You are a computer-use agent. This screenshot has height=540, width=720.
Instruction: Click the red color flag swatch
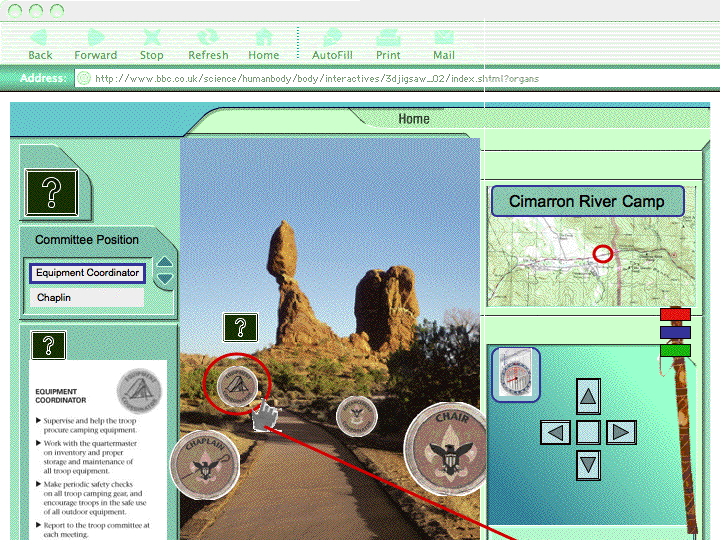[x=675, y=314]
